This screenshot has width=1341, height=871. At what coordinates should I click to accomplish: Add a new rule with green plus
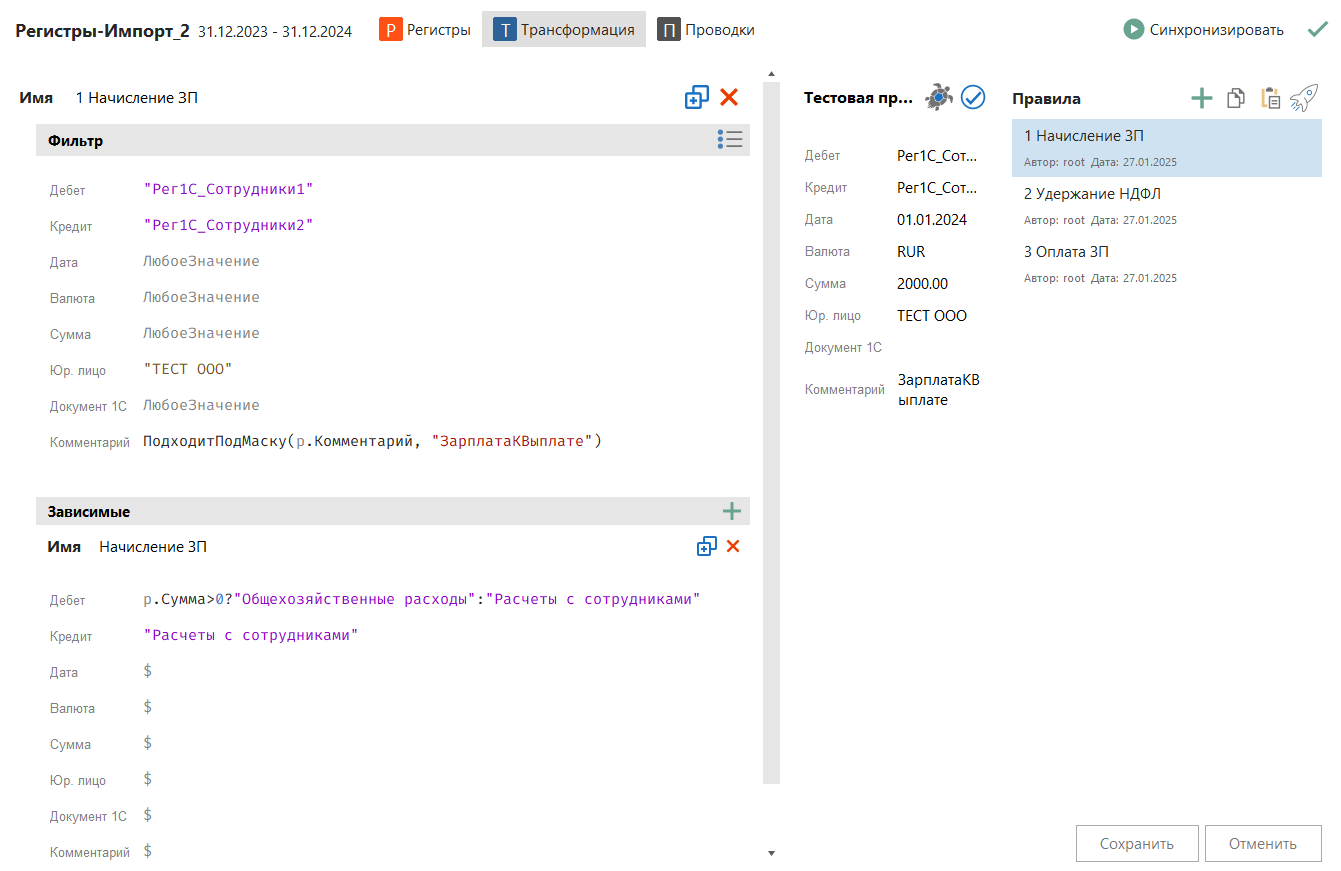[x=1201, y=98]
